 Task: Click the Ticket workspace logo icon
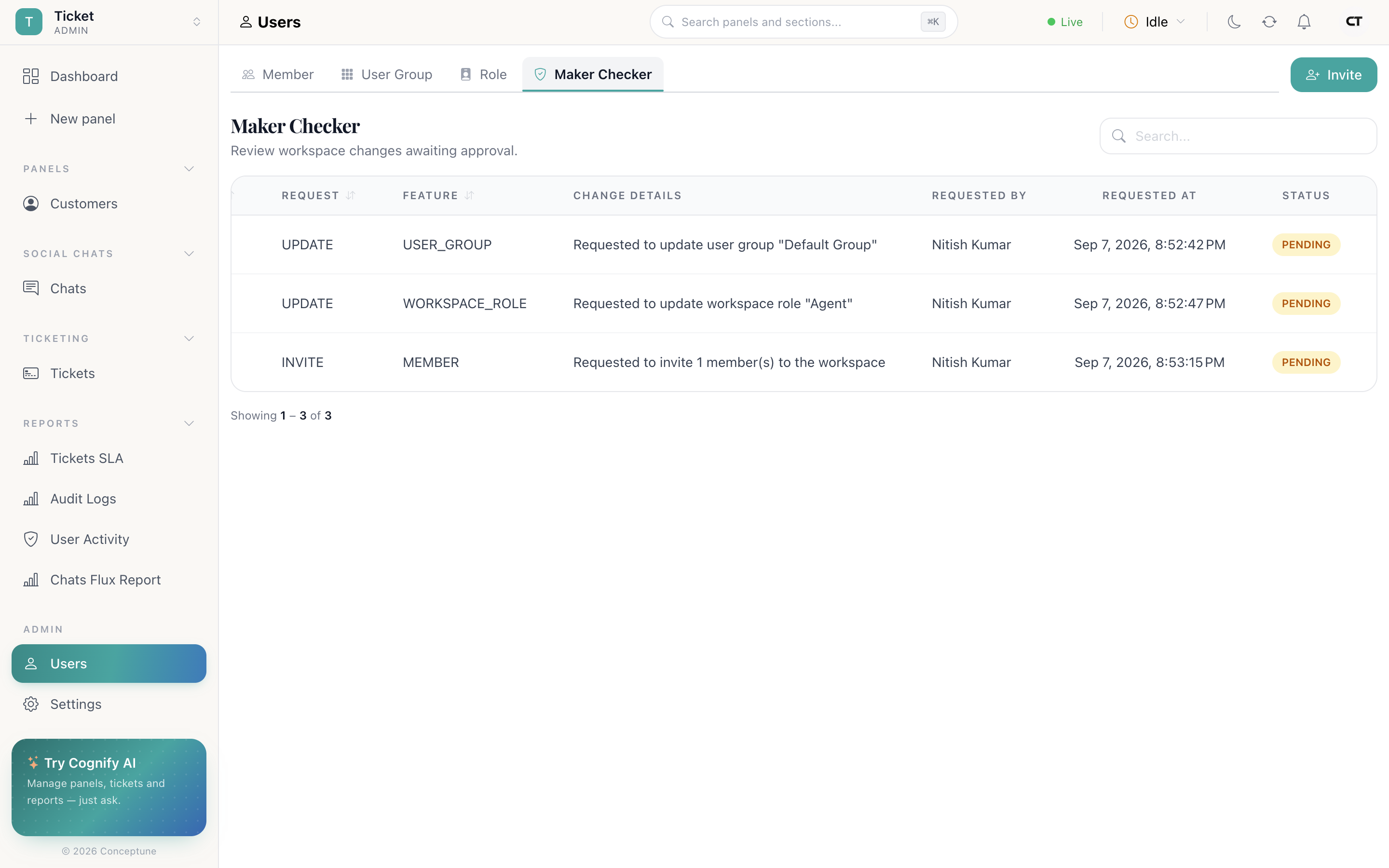click(x=29, y=22)
